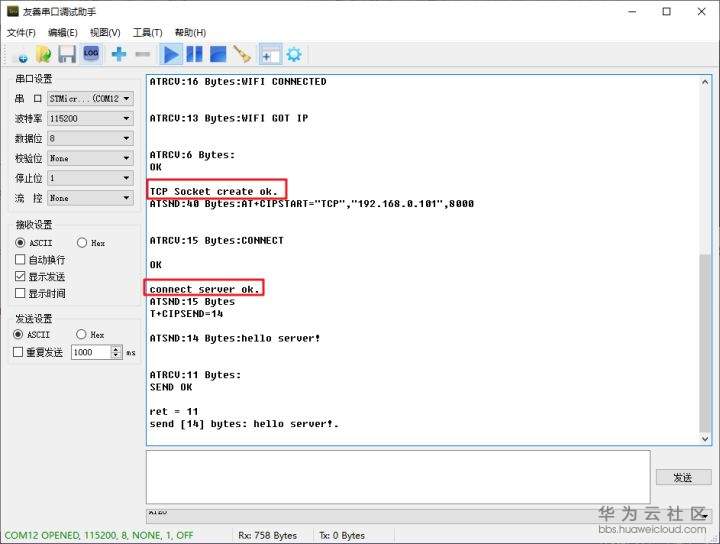Expand the 数据位 dropdown
The image size is (720, 544).
[x=90, y=138]
